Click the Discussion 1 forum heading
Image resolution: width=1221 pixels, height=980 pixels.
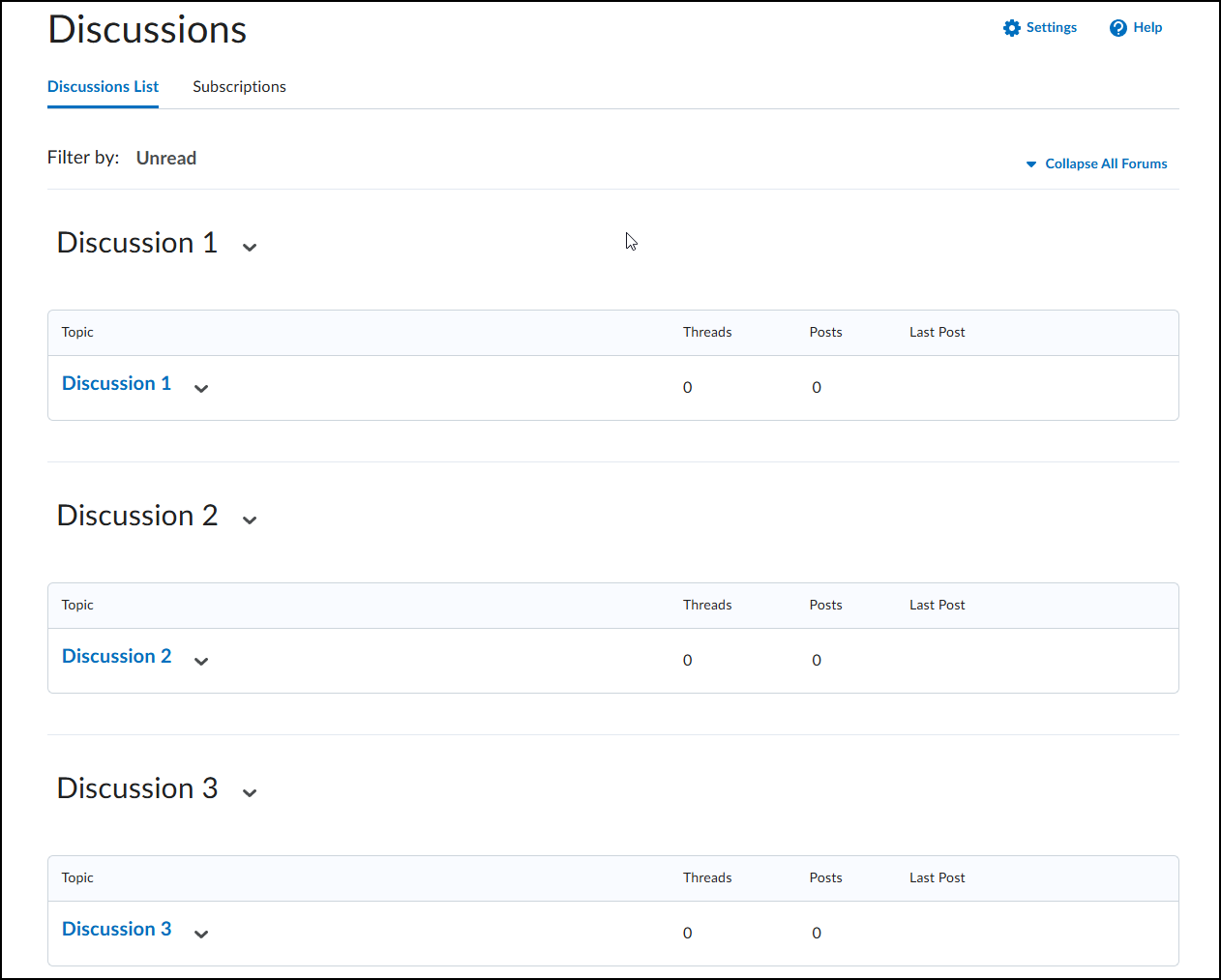(x=137, y=243)
